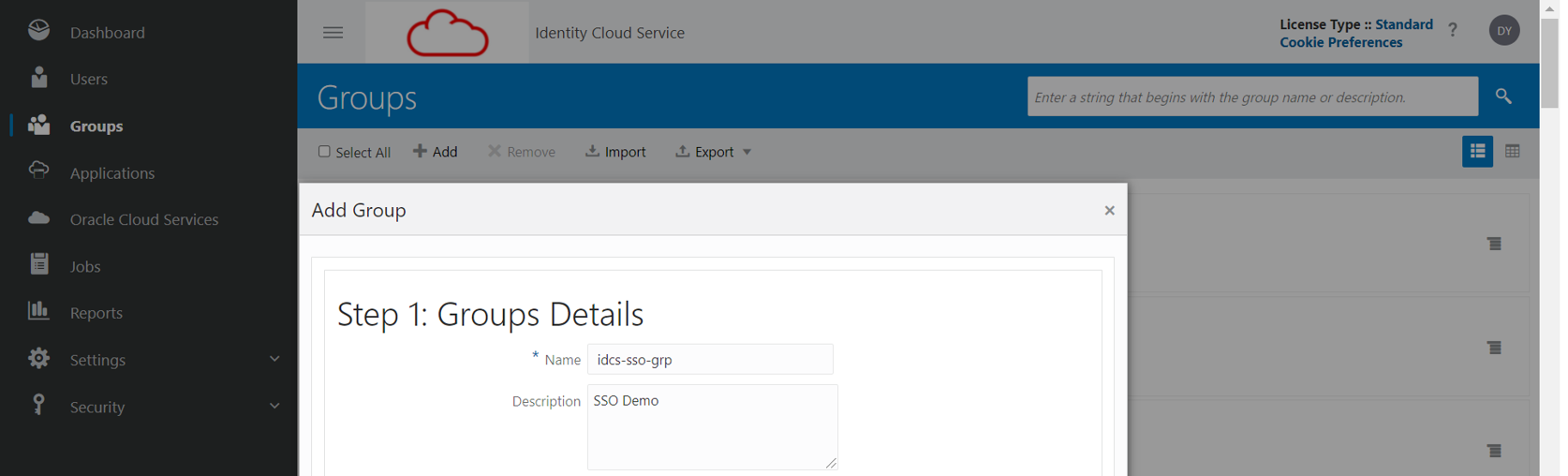Click the Jobs clipboard icon

(38, 263)
